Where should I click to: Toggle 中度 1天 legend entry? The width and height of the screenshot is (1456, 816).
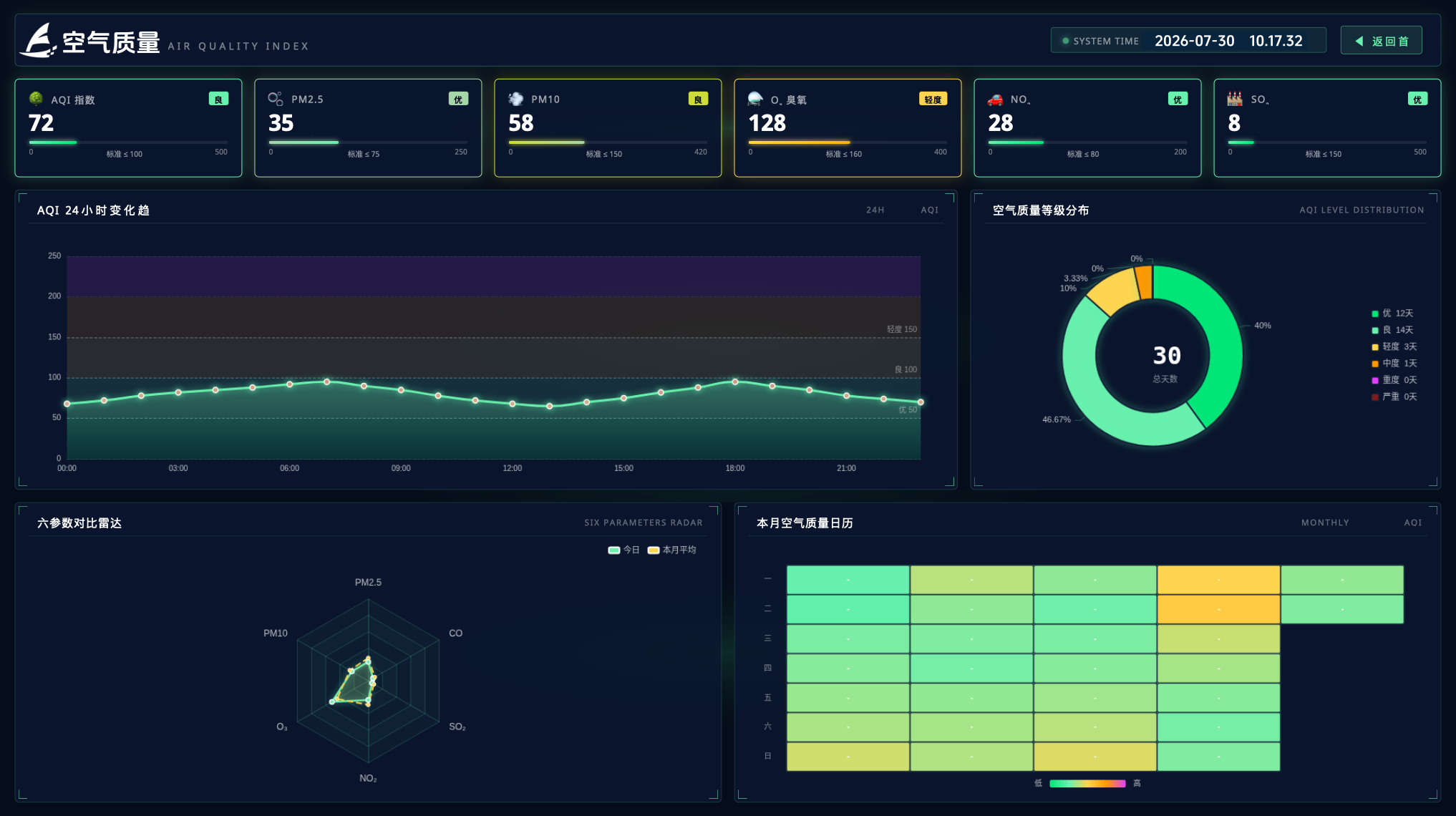1394,364
